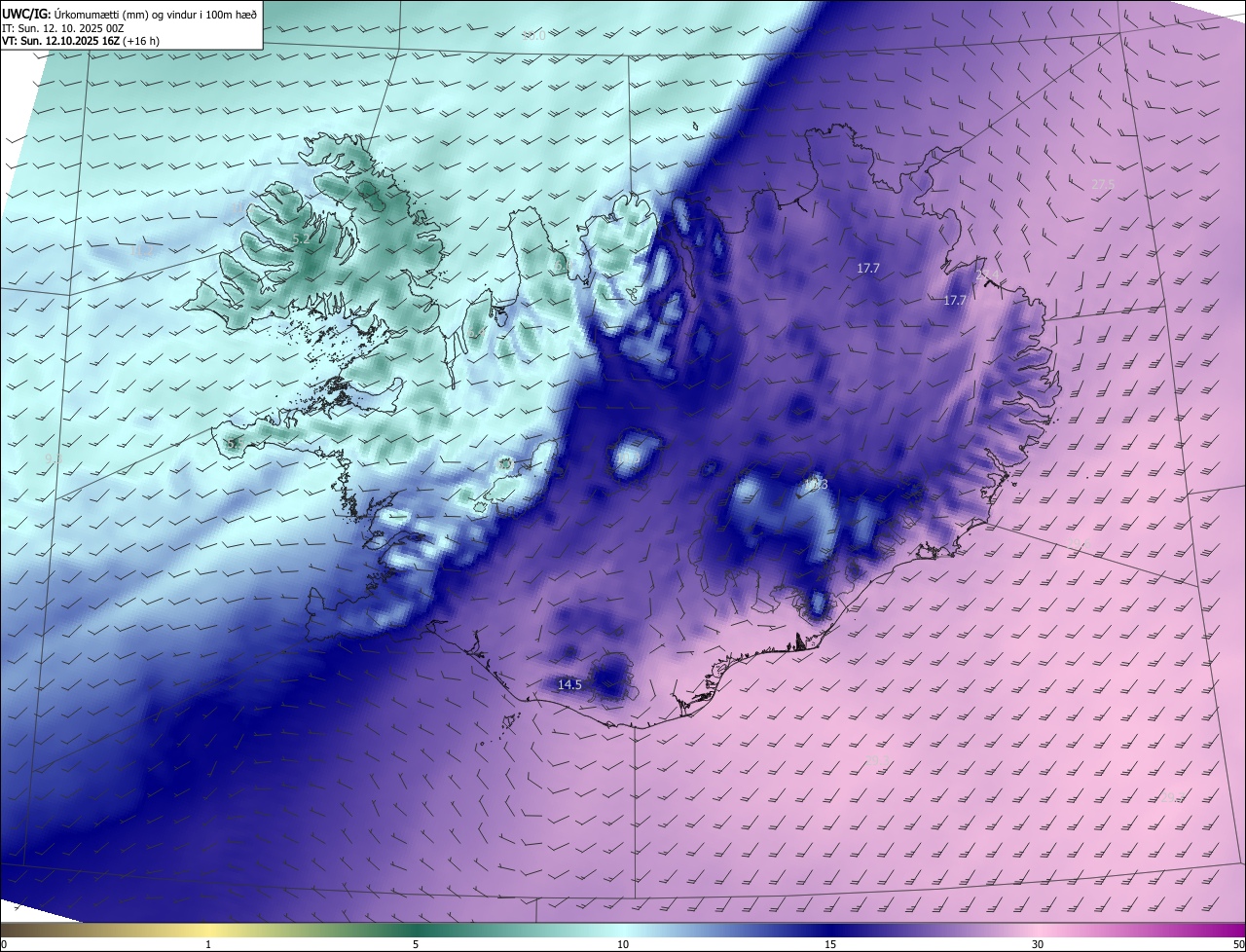Viewport: 1246px width, 952px height.
Task: Click the colorbar tick label 15
Action: coord(830,944)
